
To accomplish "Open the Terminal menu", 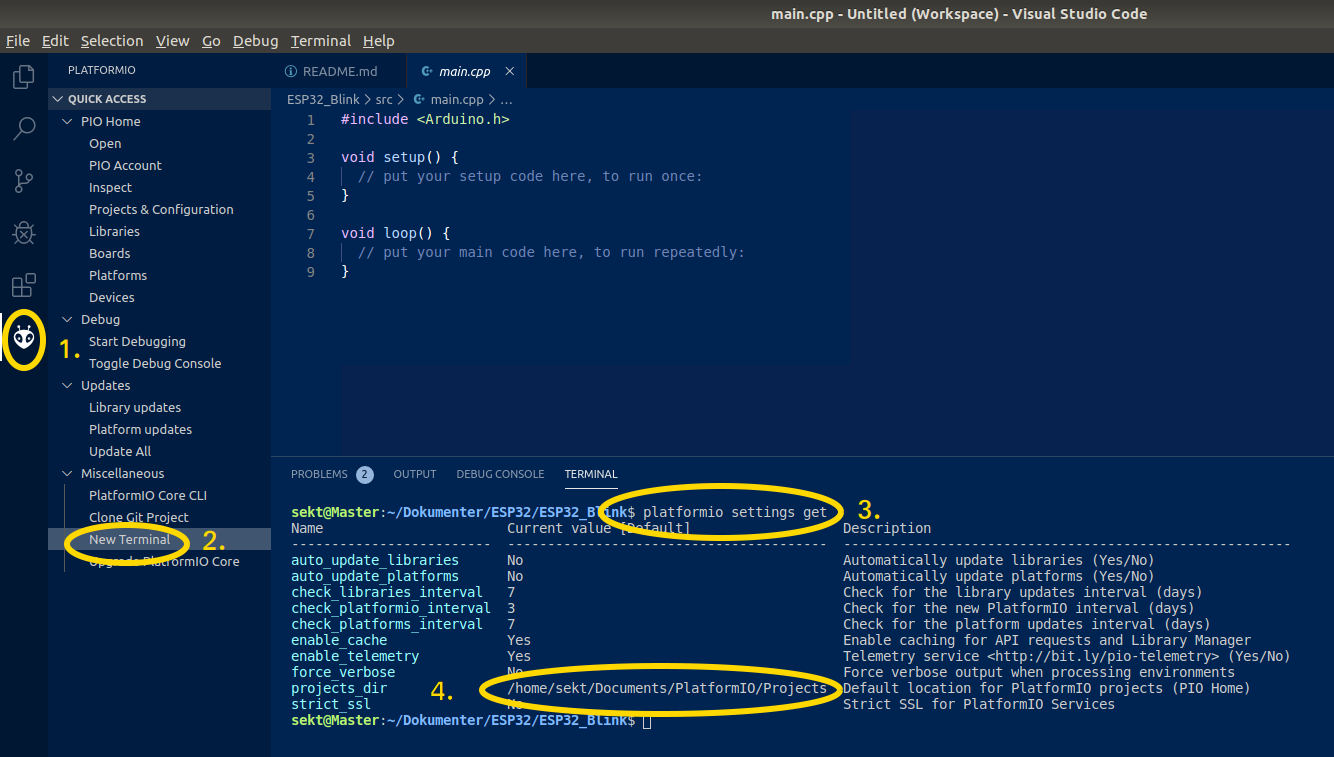I will [x=321, y=41].
